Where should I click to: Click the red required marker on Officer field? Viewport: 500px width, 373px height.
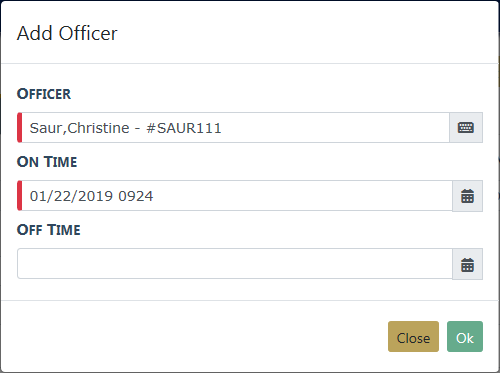tap(20, 128)
